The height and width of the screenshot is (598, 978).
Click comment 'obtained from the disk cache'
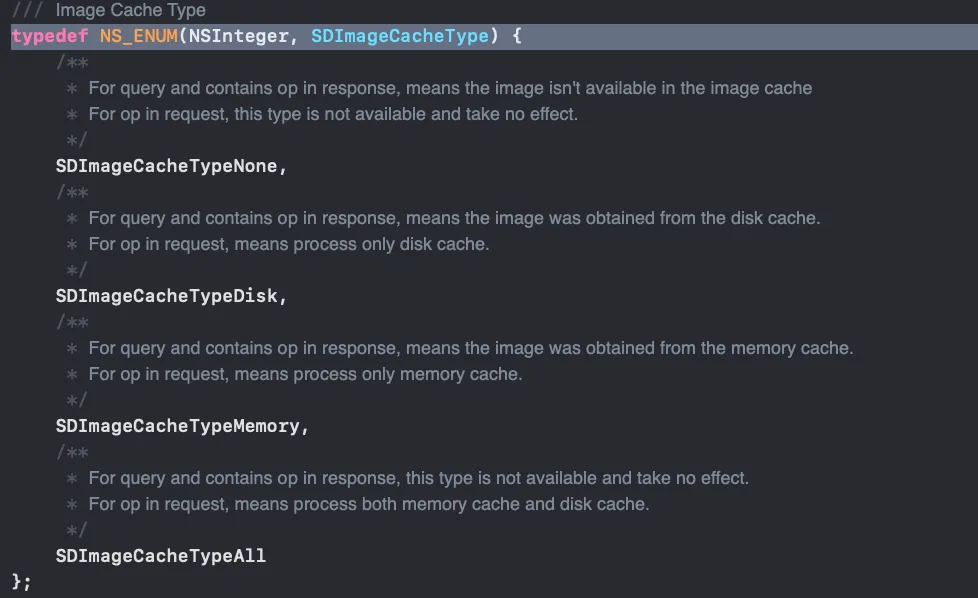pos(454,218)
